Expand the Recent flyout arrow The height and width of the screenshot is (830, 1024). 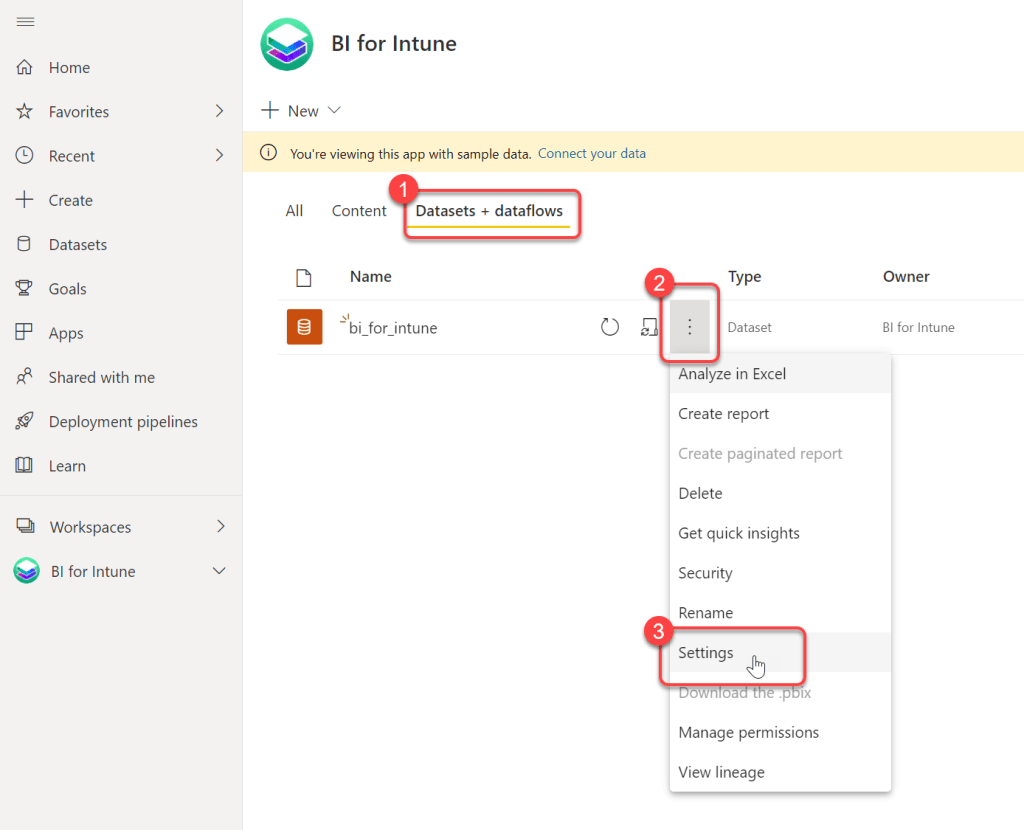coord(220,156)
